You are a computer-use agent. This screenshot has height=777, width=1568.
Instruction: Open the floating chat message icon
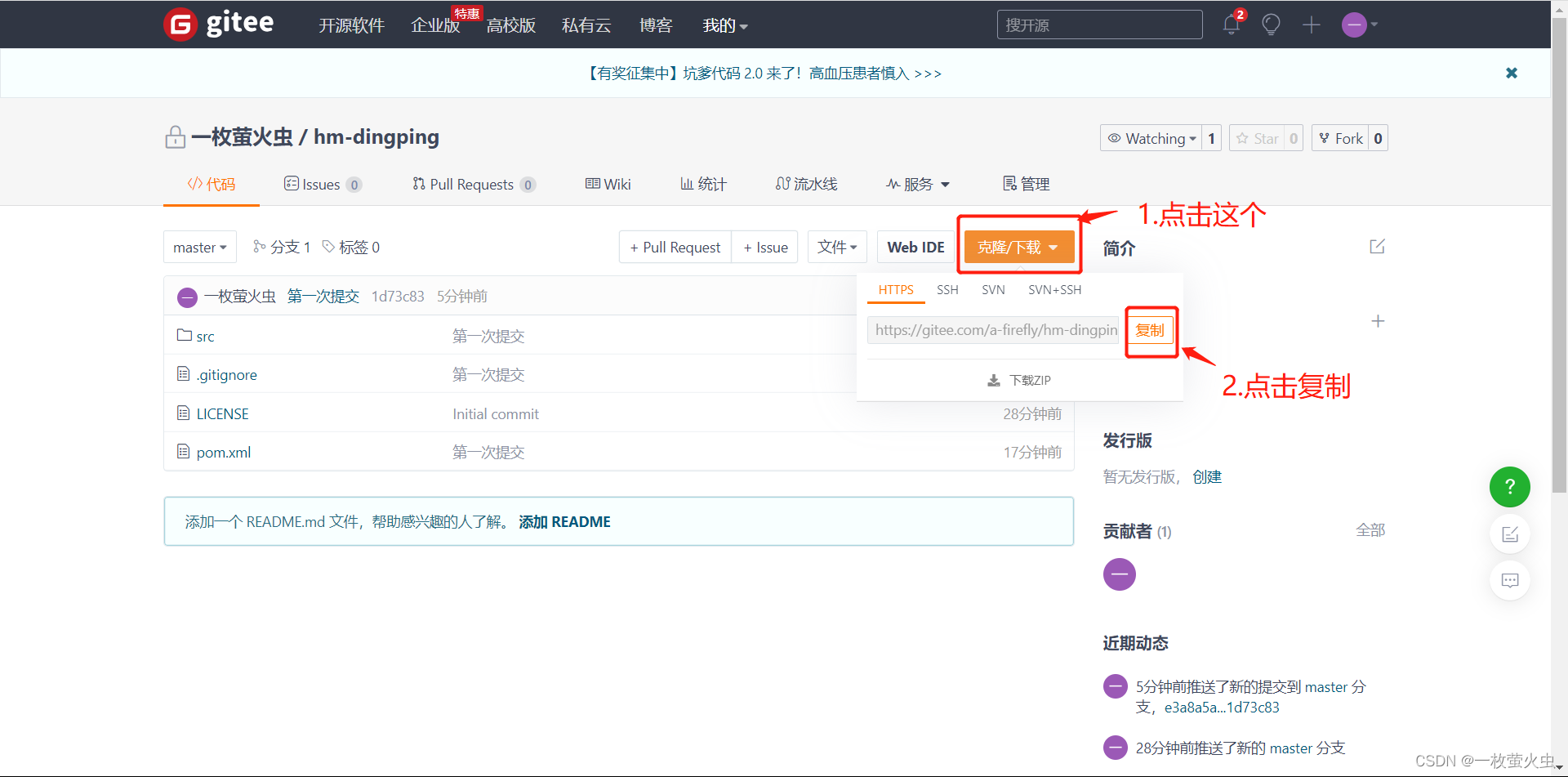[x=1510, y=581]
